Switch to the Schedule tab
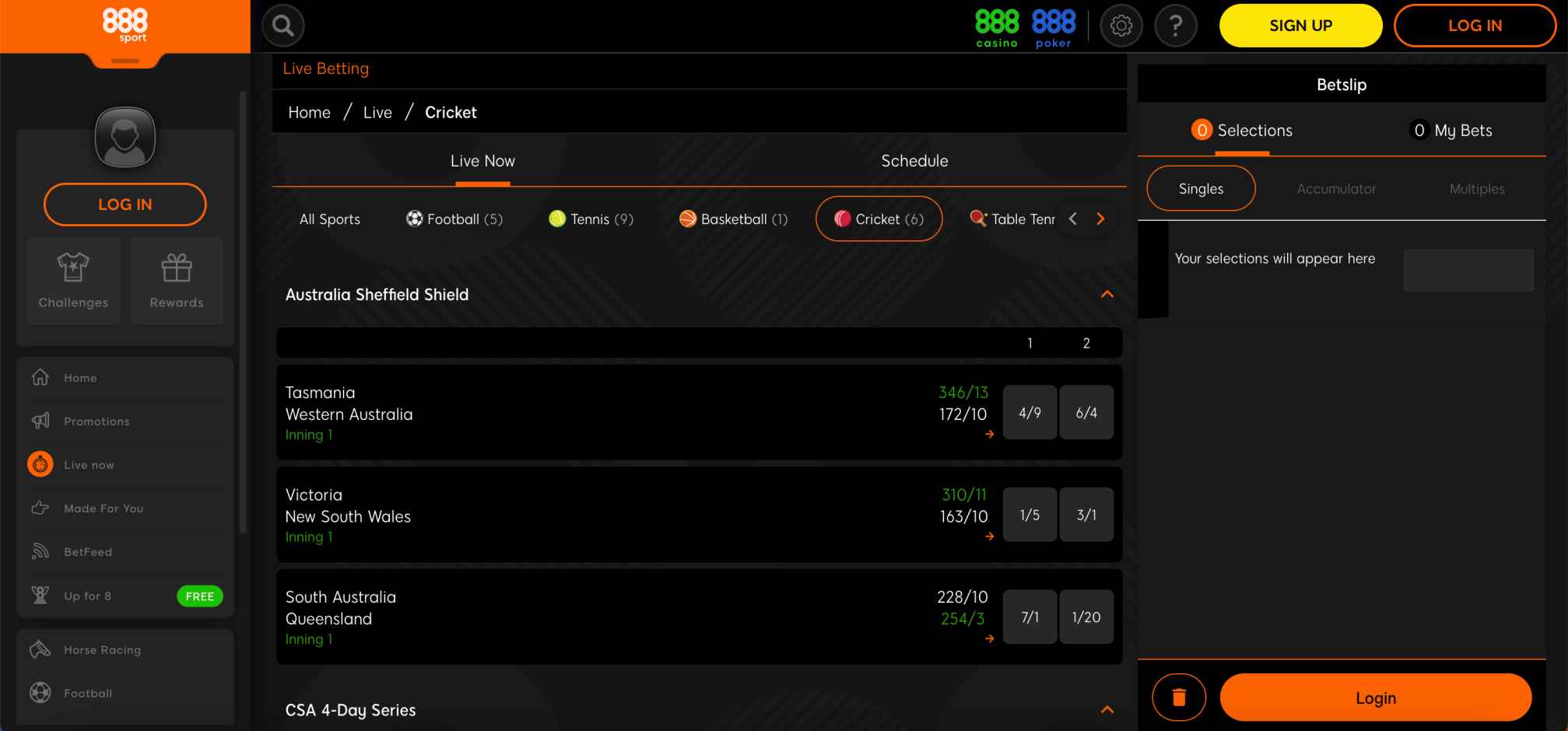This screenshot has width=1568, height=731. [x=914, y=161]
